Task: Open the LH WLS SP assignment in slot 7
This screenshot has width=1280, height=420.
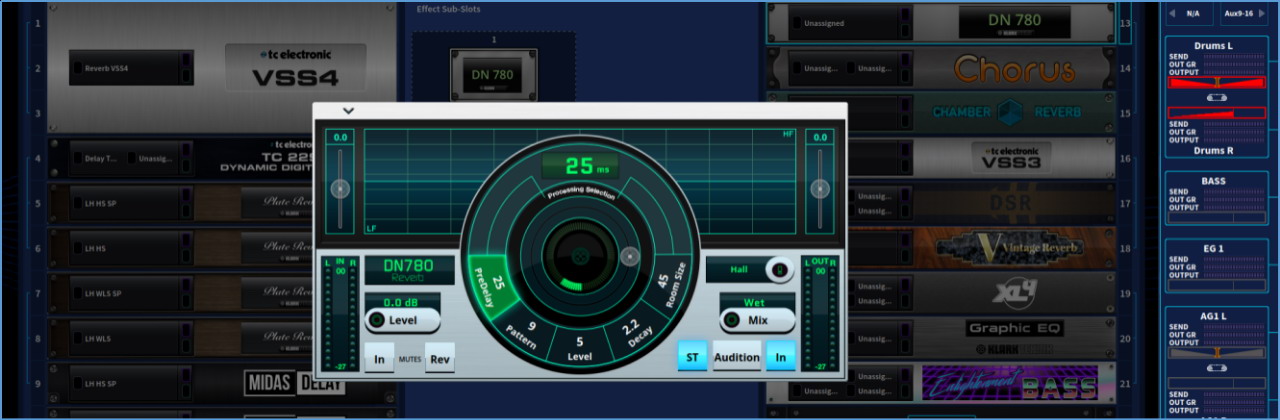Action: 130,294
